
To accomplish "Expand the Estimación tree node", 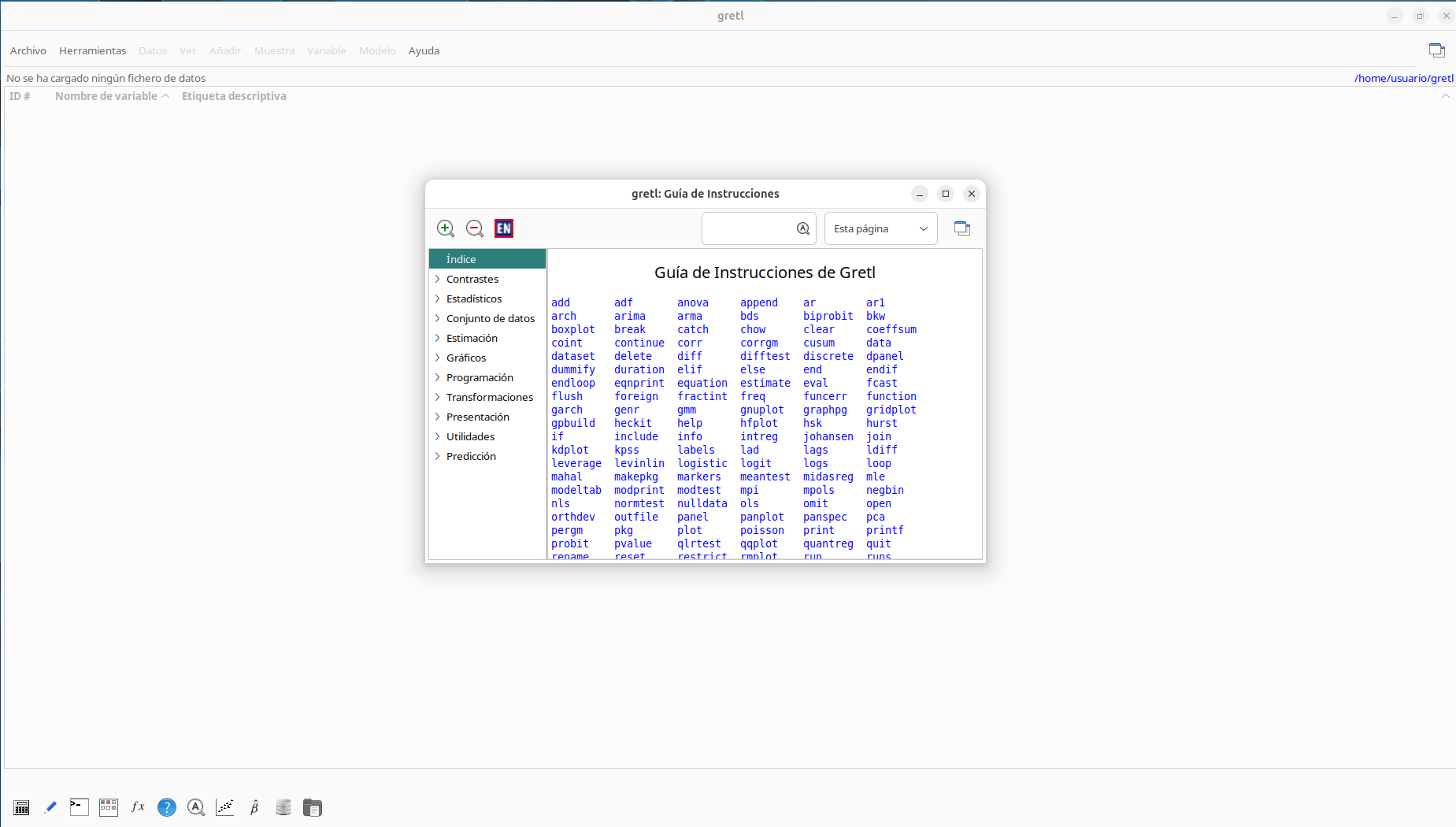I will click(438, 338).
